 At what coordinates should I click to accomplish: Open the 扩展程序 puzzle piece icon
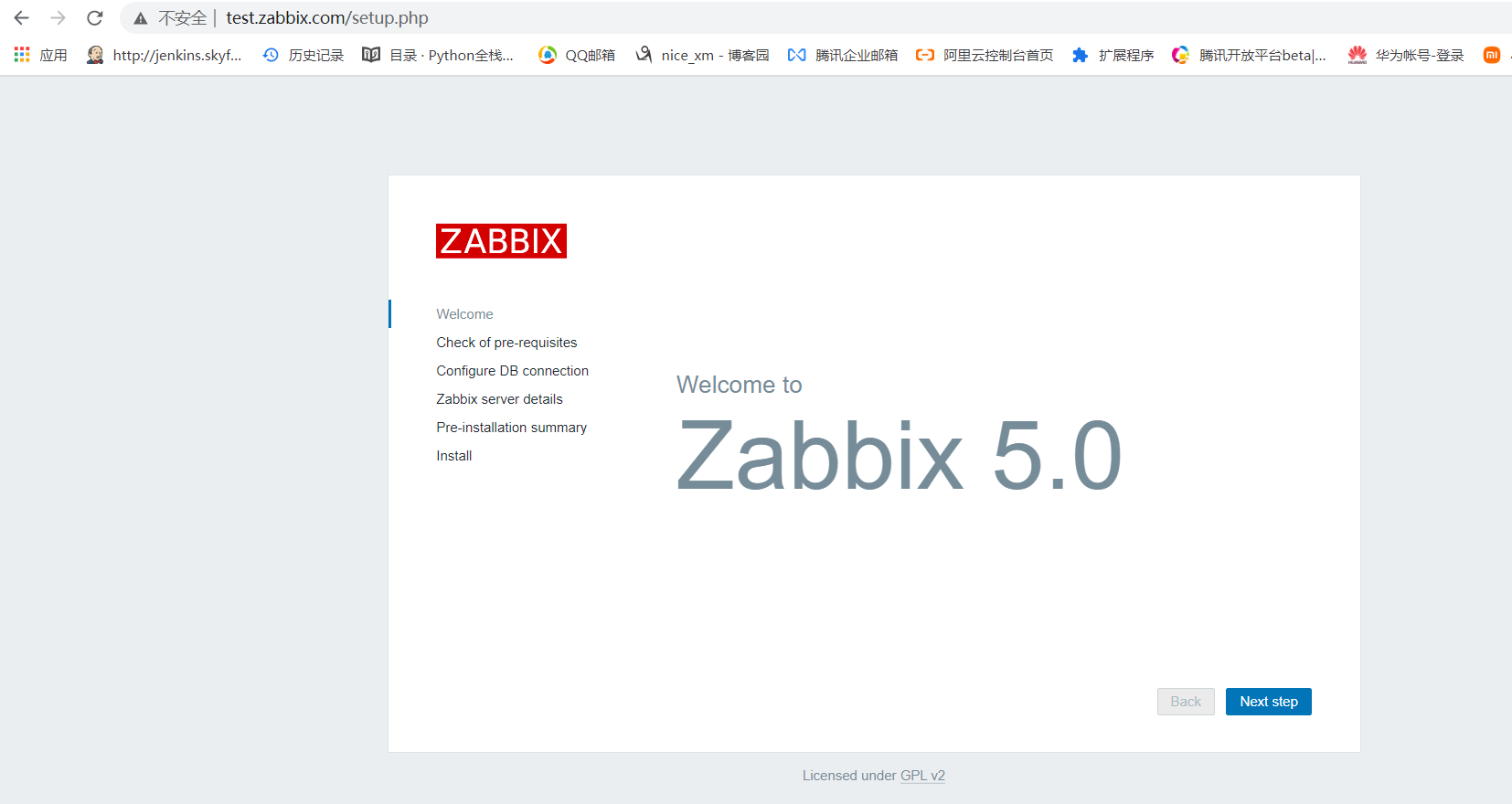tap(1080, 55)
